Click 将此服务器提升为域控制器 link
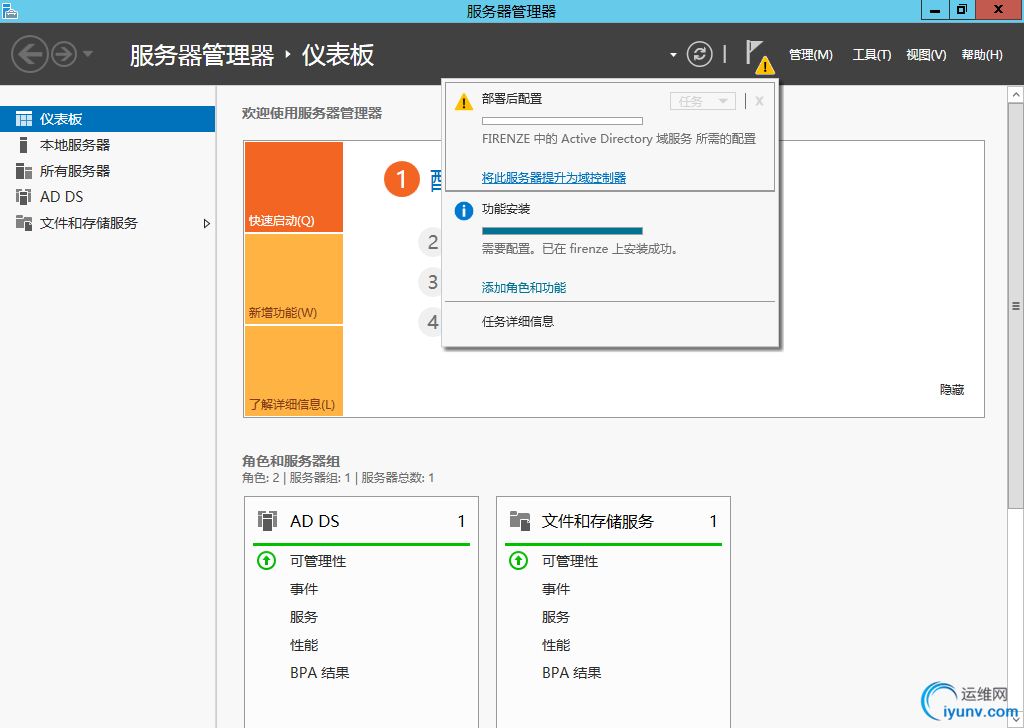Image resolution: width=1024 pixels, height=728 pixels. (x=553, y=178)
